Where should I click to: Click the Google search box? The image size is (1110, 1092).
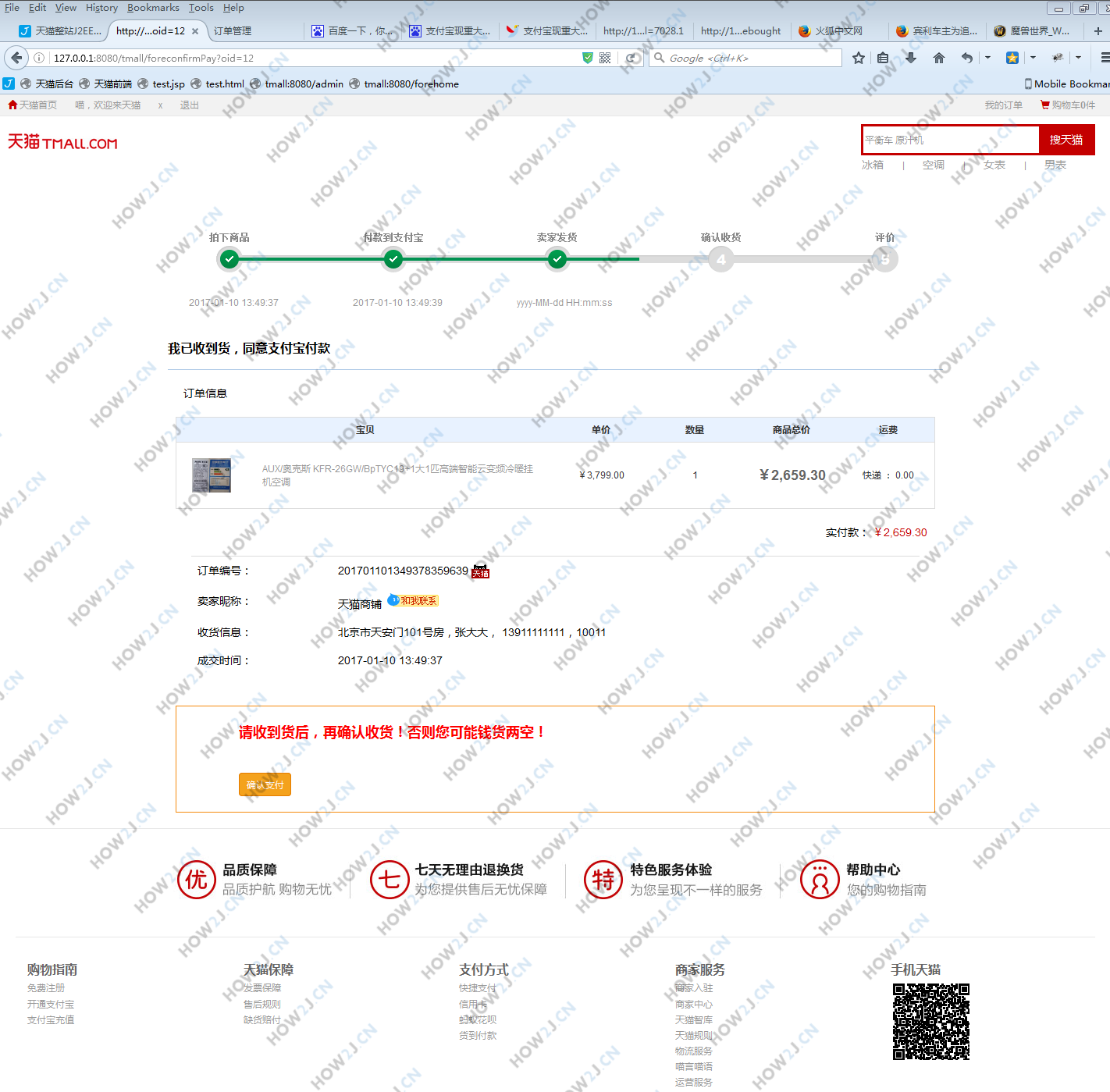745,58
